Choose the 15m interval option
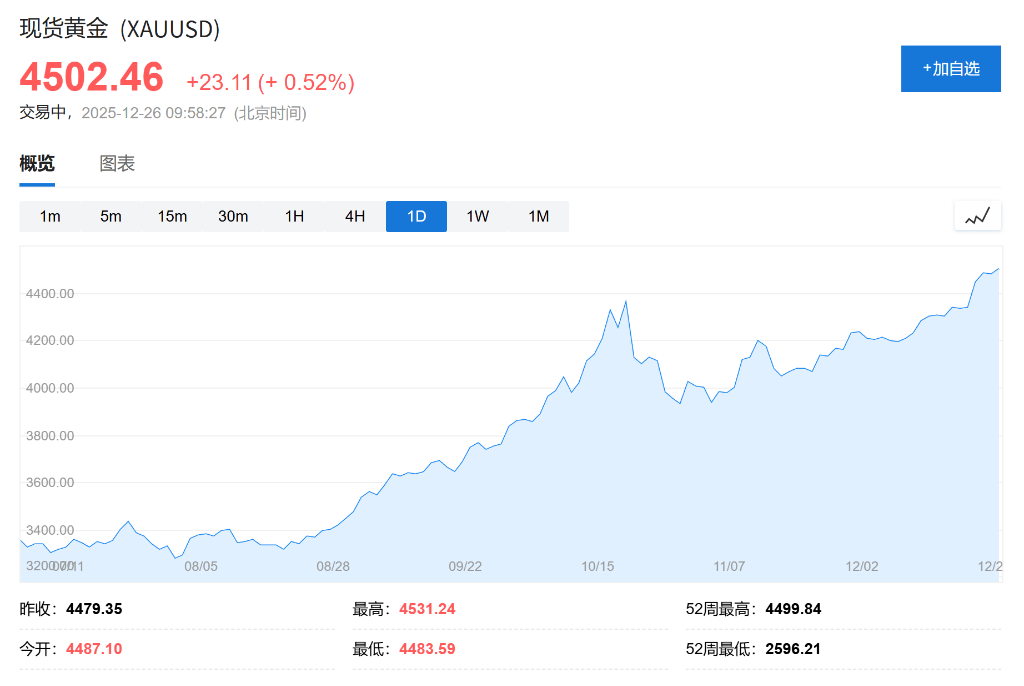 172,217
